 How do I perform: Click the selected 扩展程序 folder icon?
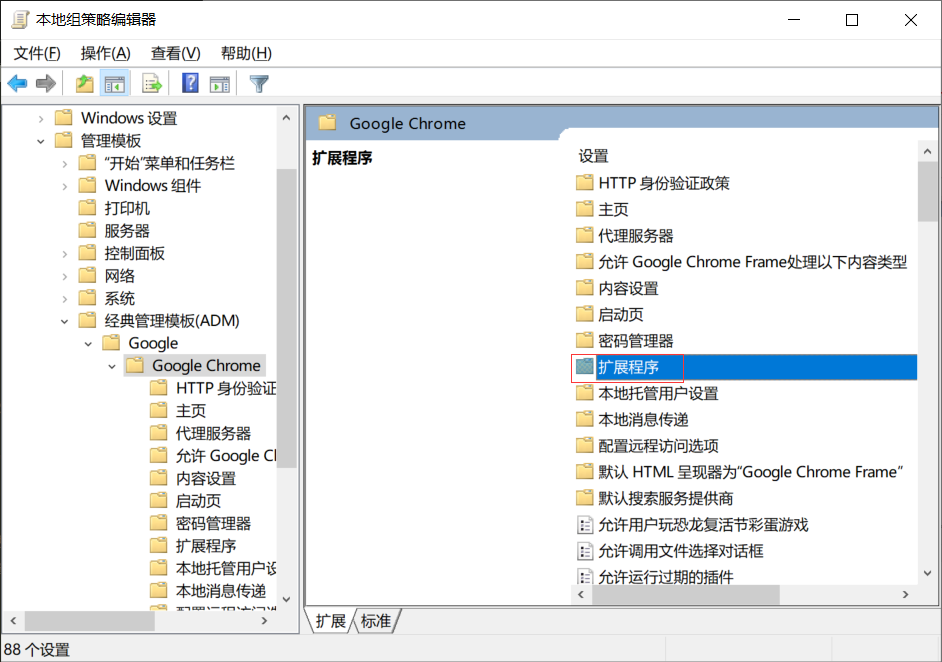(x=585, y=366)
